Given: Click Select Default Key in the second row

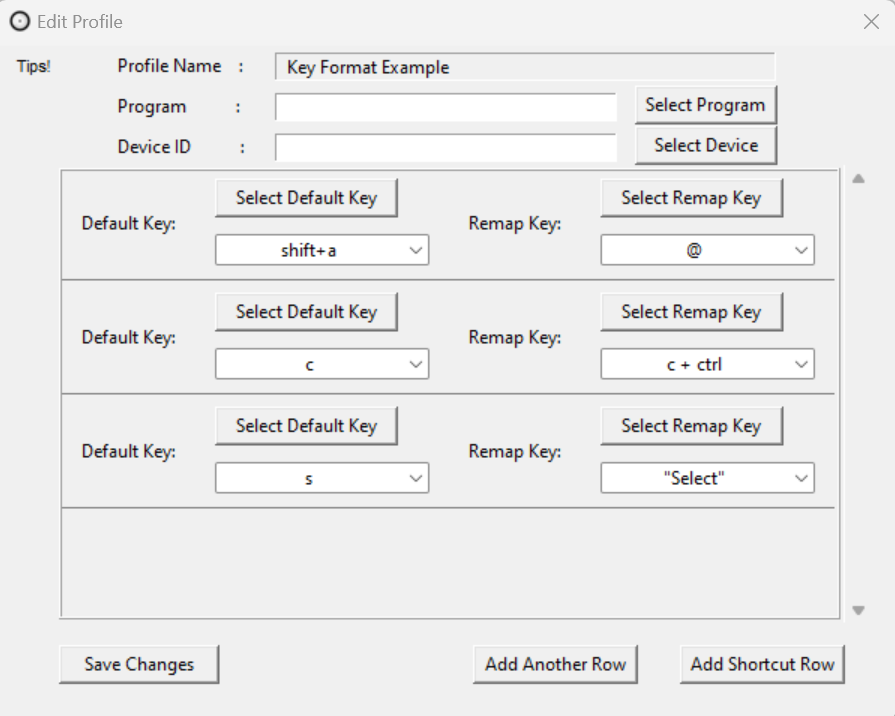Looking at the screenshot, I should point(306,311).
